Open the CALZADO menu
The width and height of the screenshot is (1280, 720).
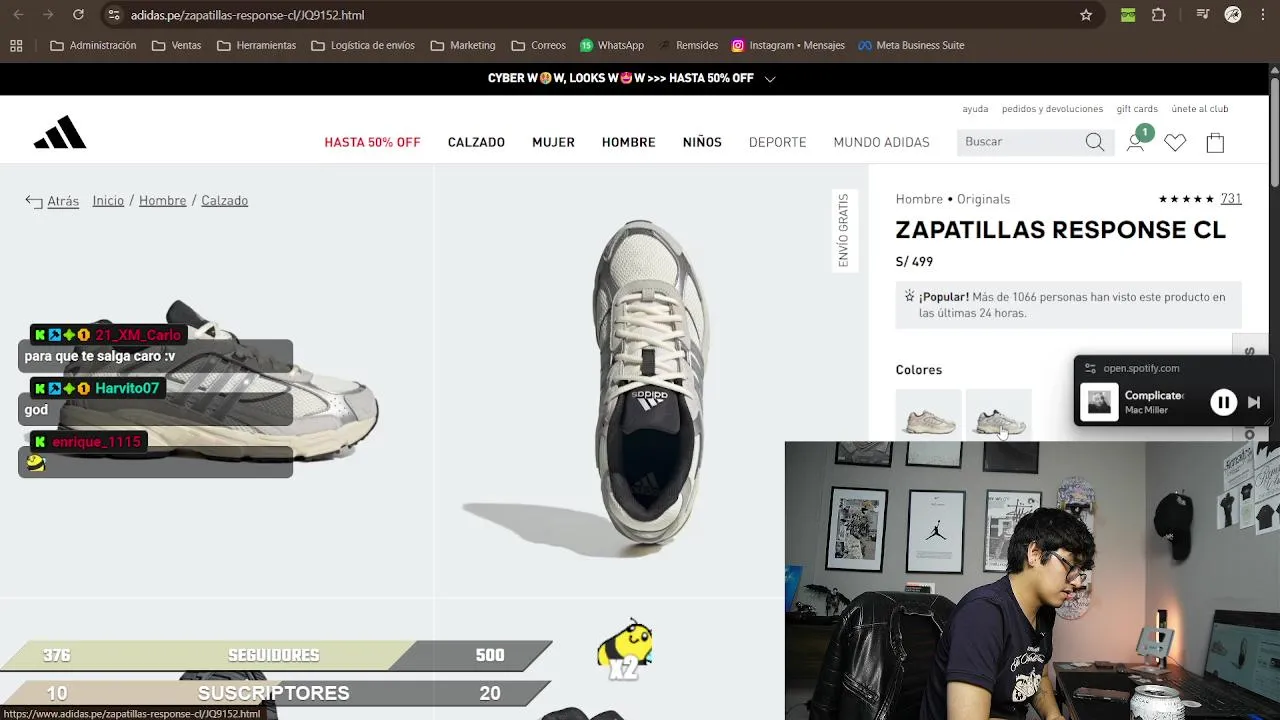[x=476, y=142]
